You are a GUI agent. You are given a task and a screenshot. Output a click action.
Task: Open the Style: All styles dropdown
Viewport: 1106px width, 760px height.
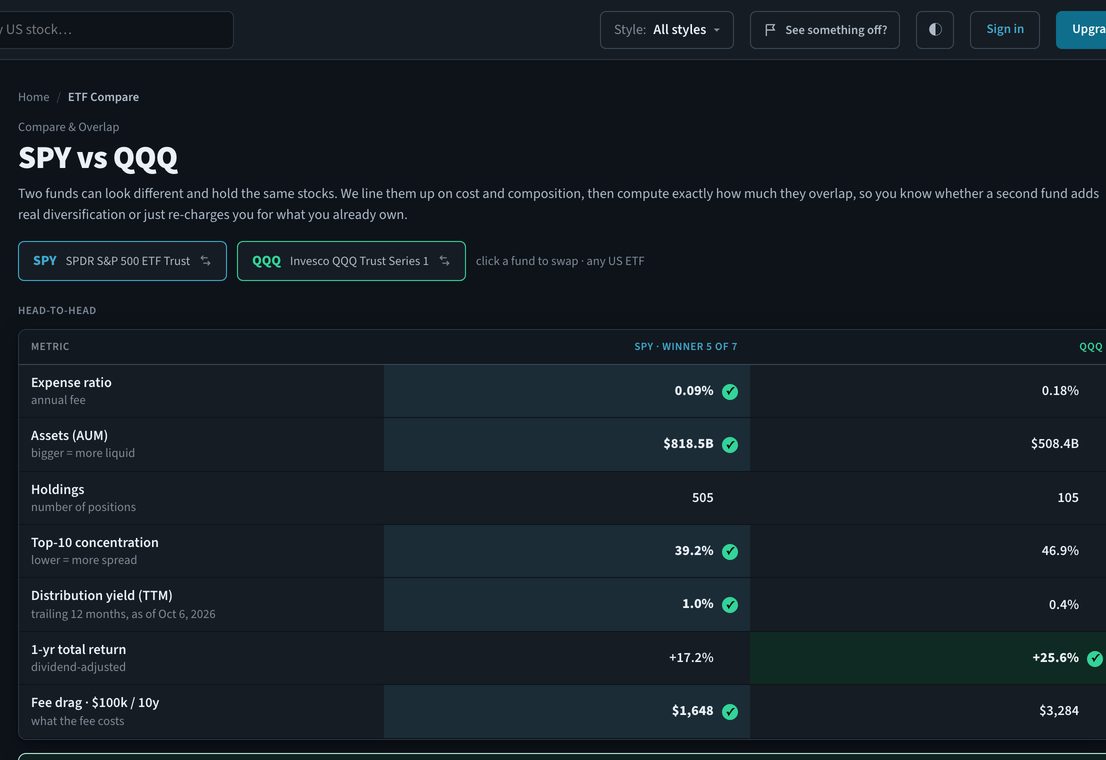tap(667, 30)
